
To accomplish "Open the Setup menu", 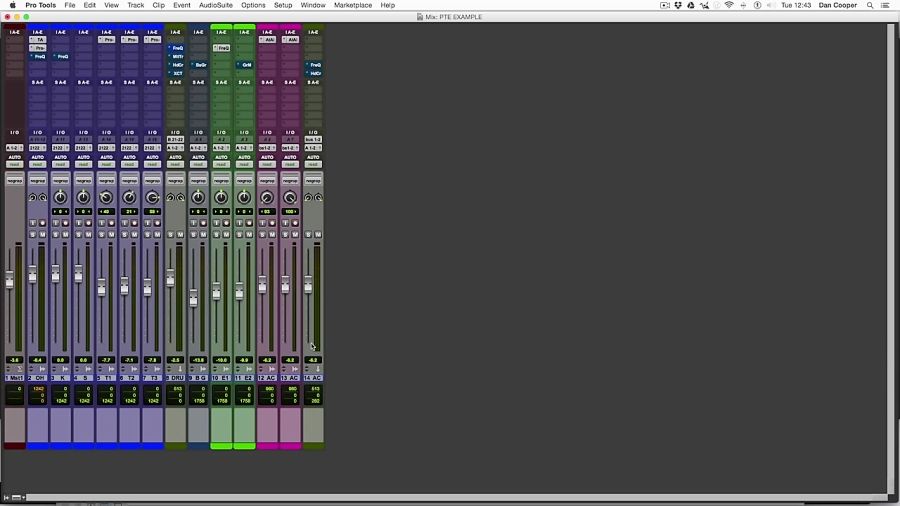I will pyautogui.click(x=283, y=5).
